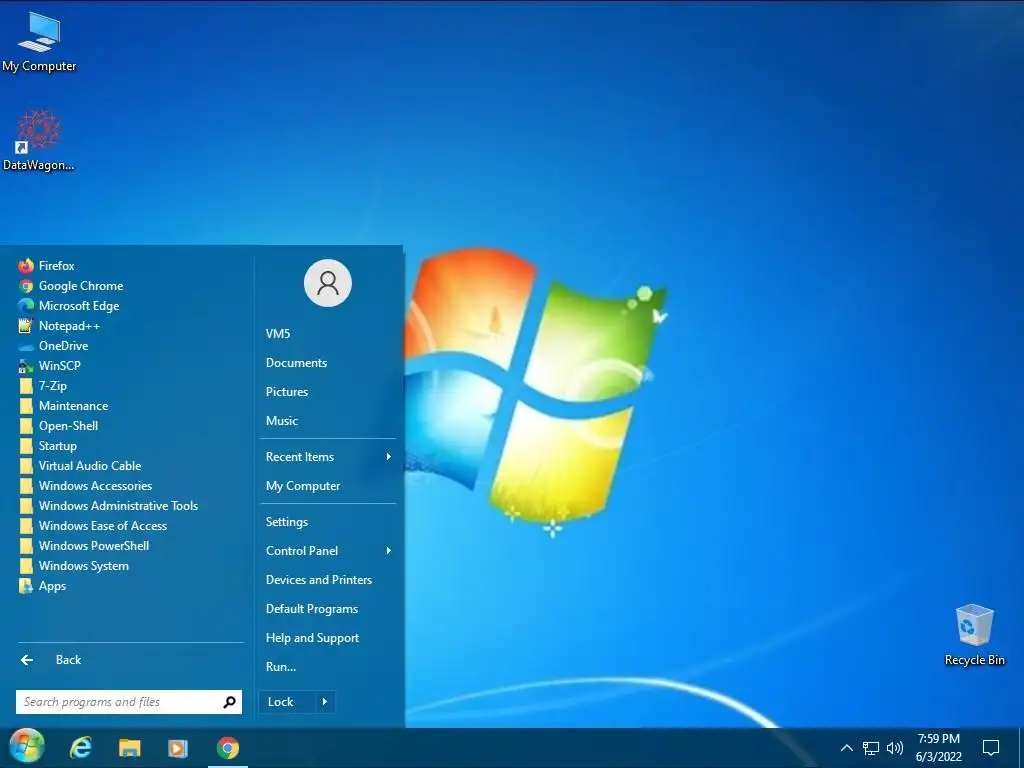Select the DataWagon desktop shortcut

click(39, 140)
